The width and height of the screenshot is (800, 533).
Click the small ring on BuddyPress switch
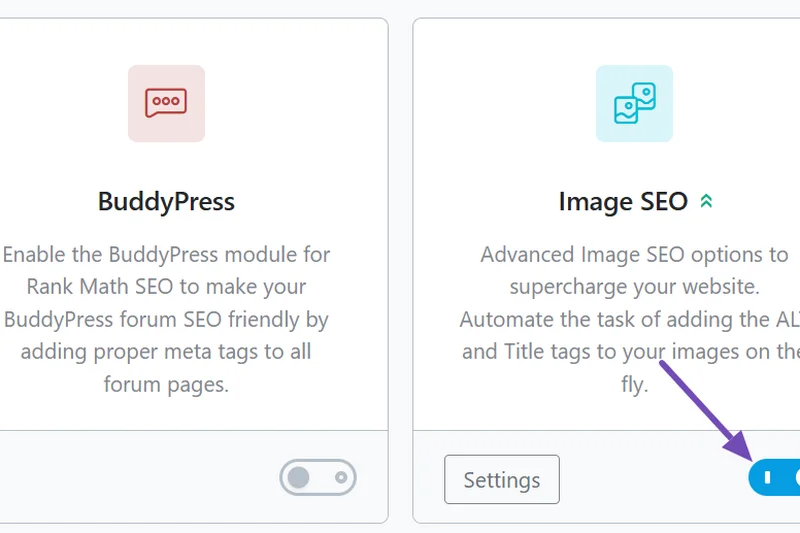pos(341,478)
